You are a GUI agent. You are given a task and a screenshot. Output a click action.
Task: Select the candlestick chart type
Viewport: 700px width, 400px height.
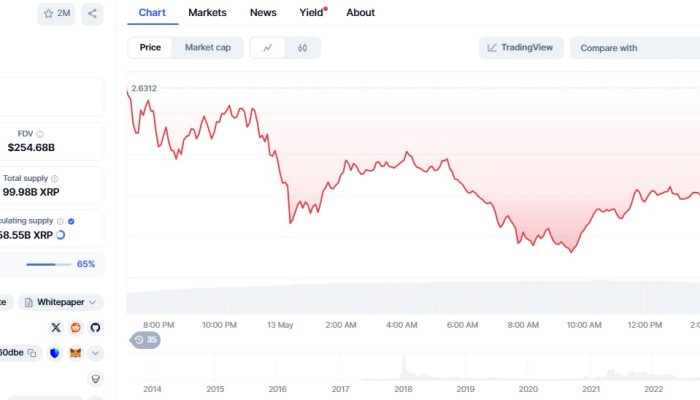(x=302, y=47)
